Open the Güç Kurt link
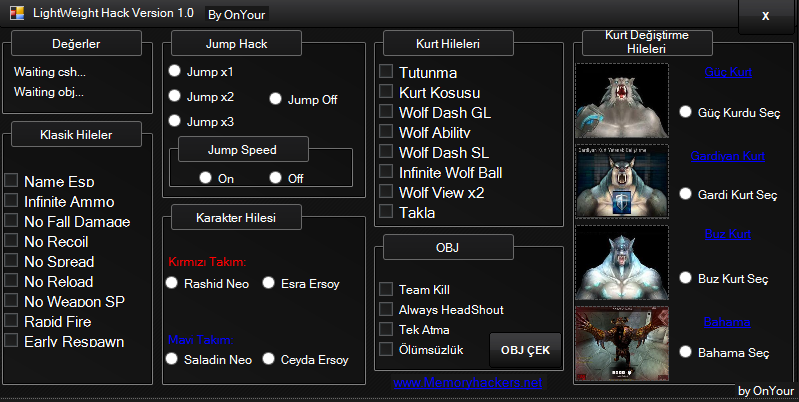Image resolution: width=799 pixels, height=402 pixels. pos(728,72)
